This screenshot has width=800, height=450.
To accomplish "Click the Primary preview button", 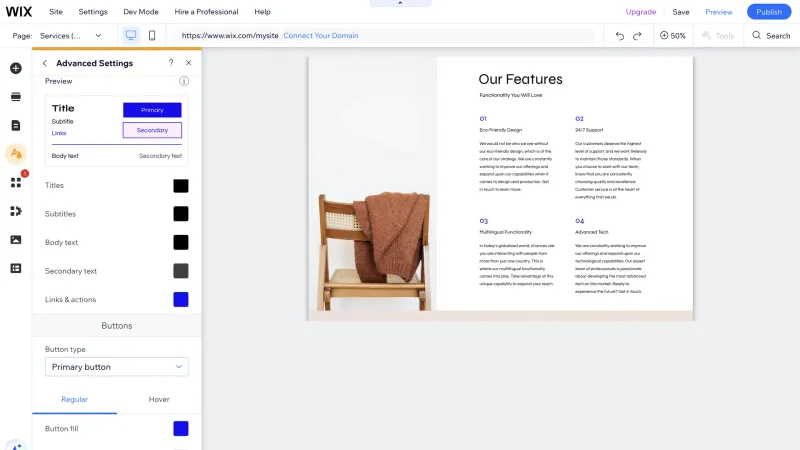I will [x=152, y=110].
